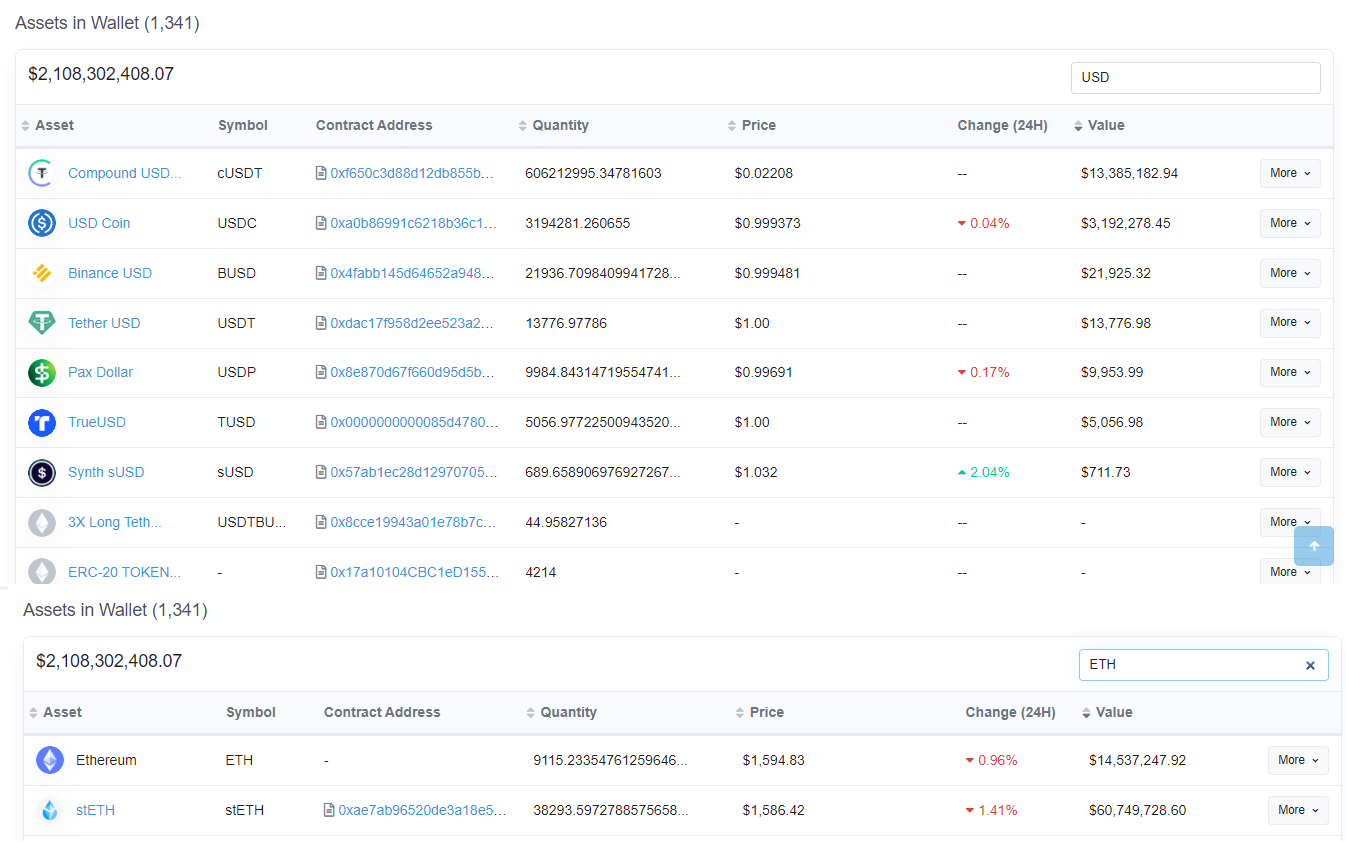Screen dimensions: 1346x842
Task: Open contract address 0xa0b86991c6218b36c1...
Action: [413, 223]
